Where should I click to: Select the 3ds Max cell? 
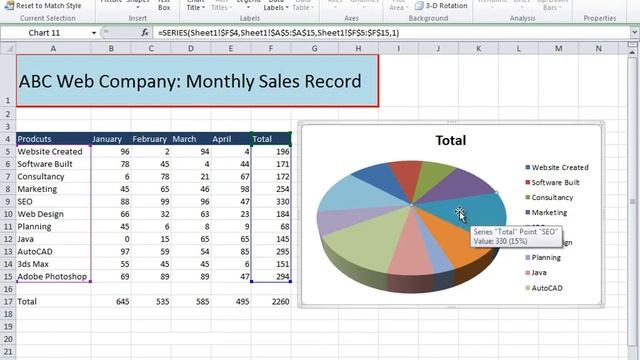coord(53,264)
